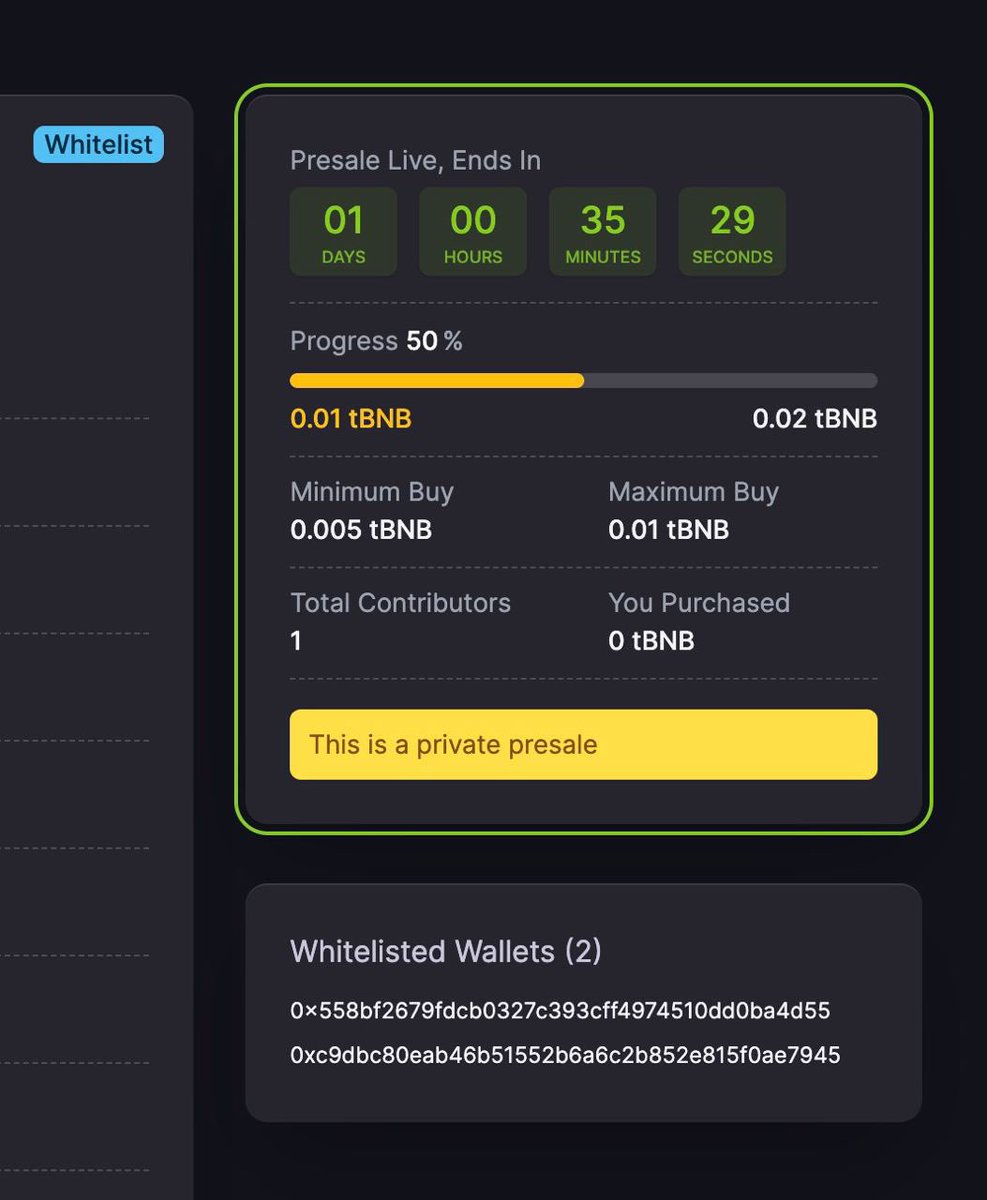Select the Minimum Buy value 0.005 tBNB
Image resolution: width=987 pixels, height=1200 pixels.
362,530
